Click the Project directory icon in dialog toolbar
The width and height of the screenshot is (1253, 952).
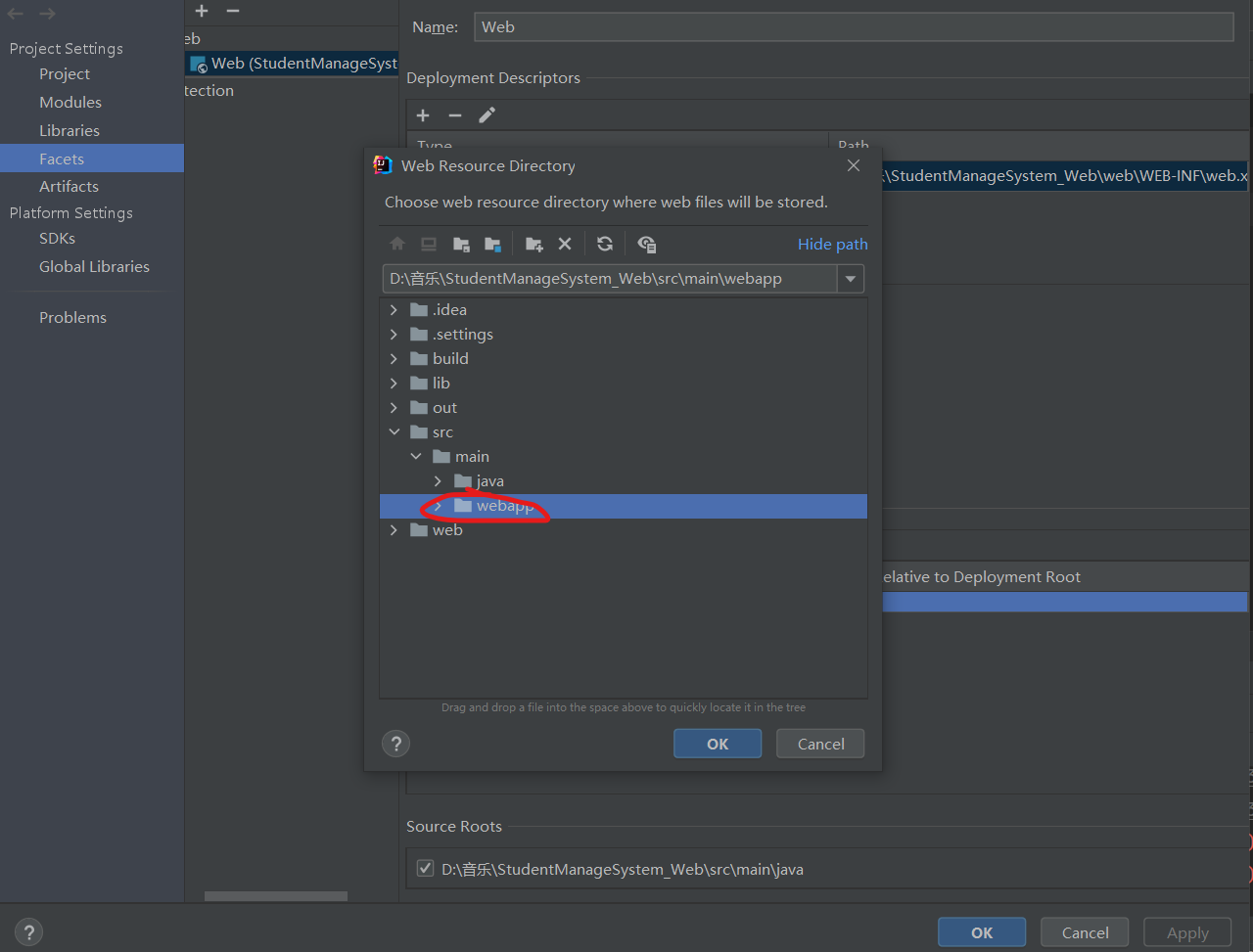[x=461, y=245]
